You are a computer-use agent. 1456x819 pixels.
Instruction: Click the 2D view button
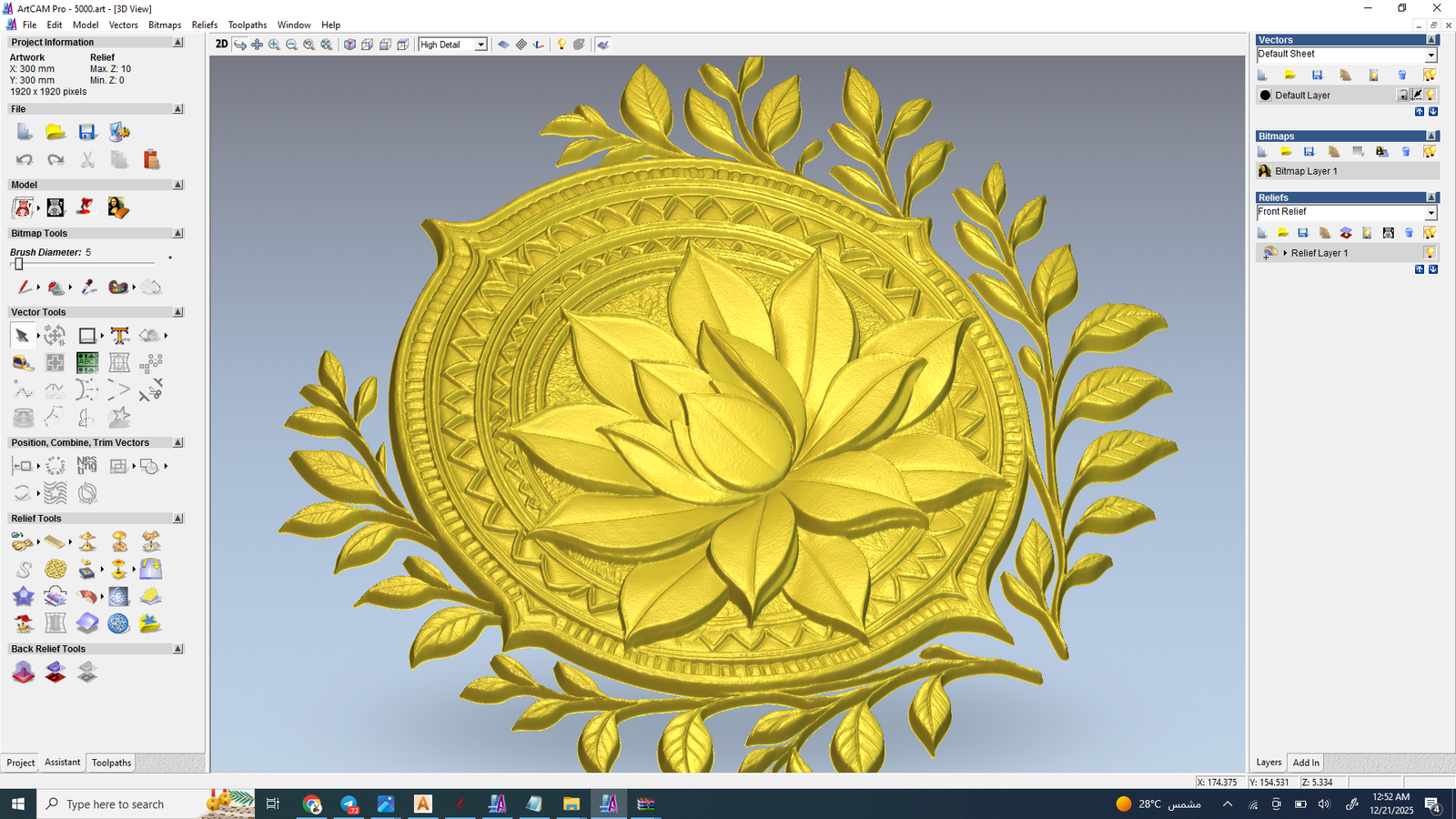(x=221, y=44)
